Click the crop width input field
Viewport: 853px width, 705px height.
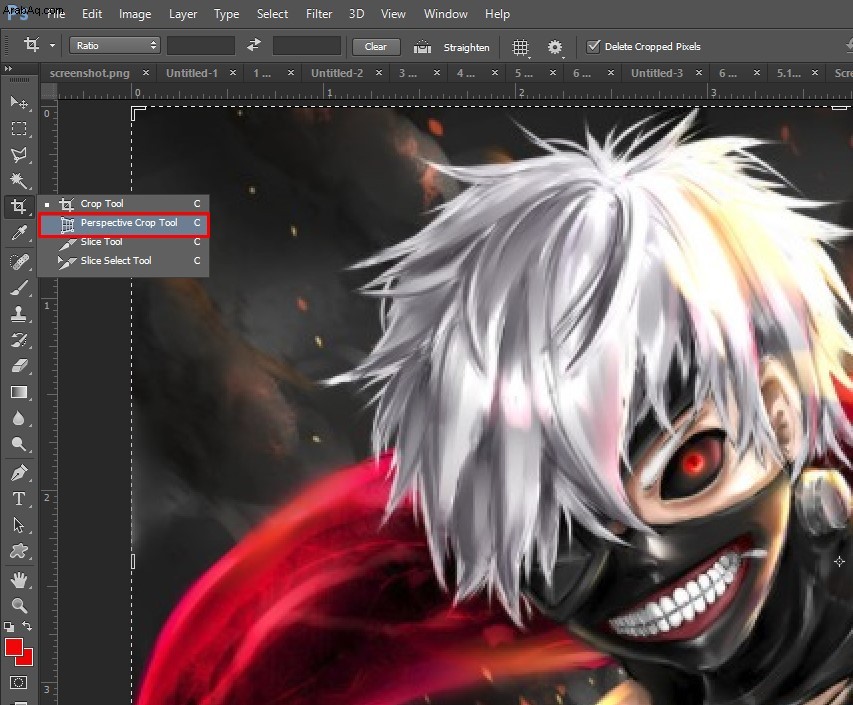201,46
